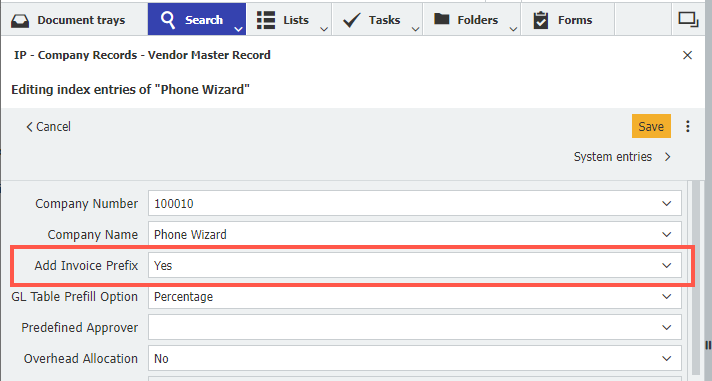Expand the Folders tab dropdown arrow
This screenshot has width=712, height=381.
point(513,29)
